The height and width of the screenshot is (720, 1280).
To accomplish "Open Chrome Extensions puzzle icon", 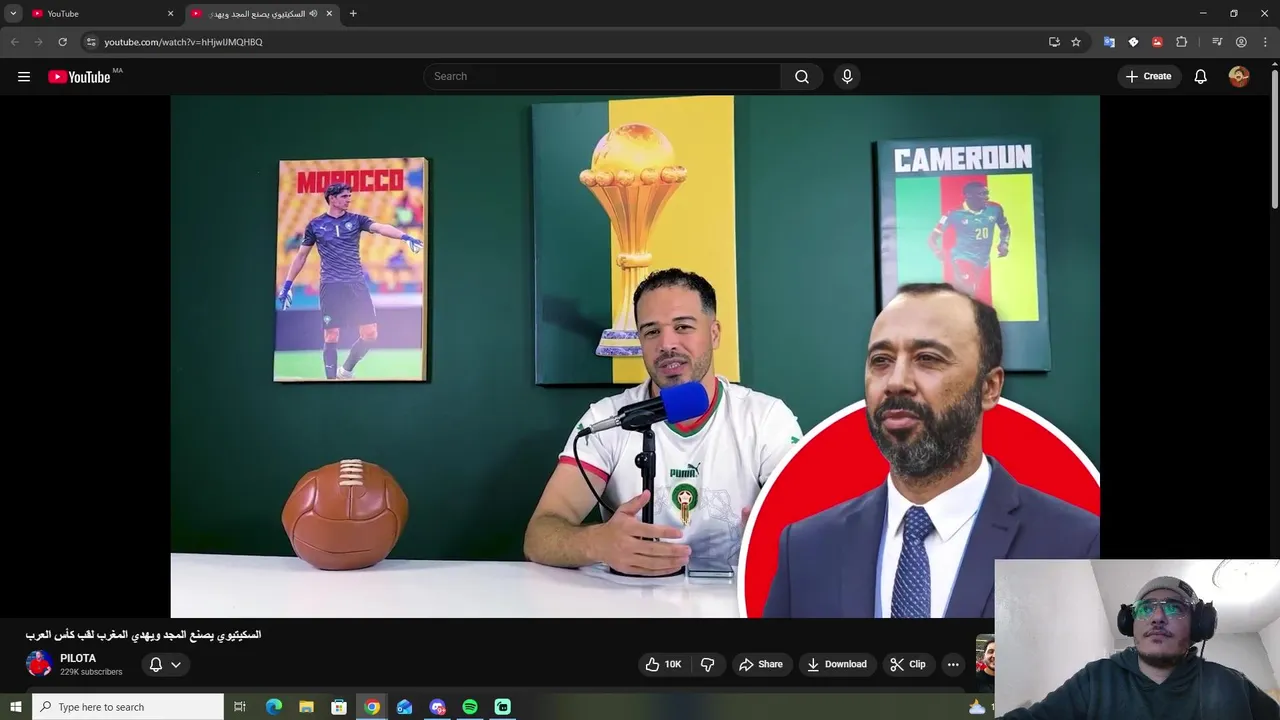I will pyautogui.click(x=1182, y=42).
